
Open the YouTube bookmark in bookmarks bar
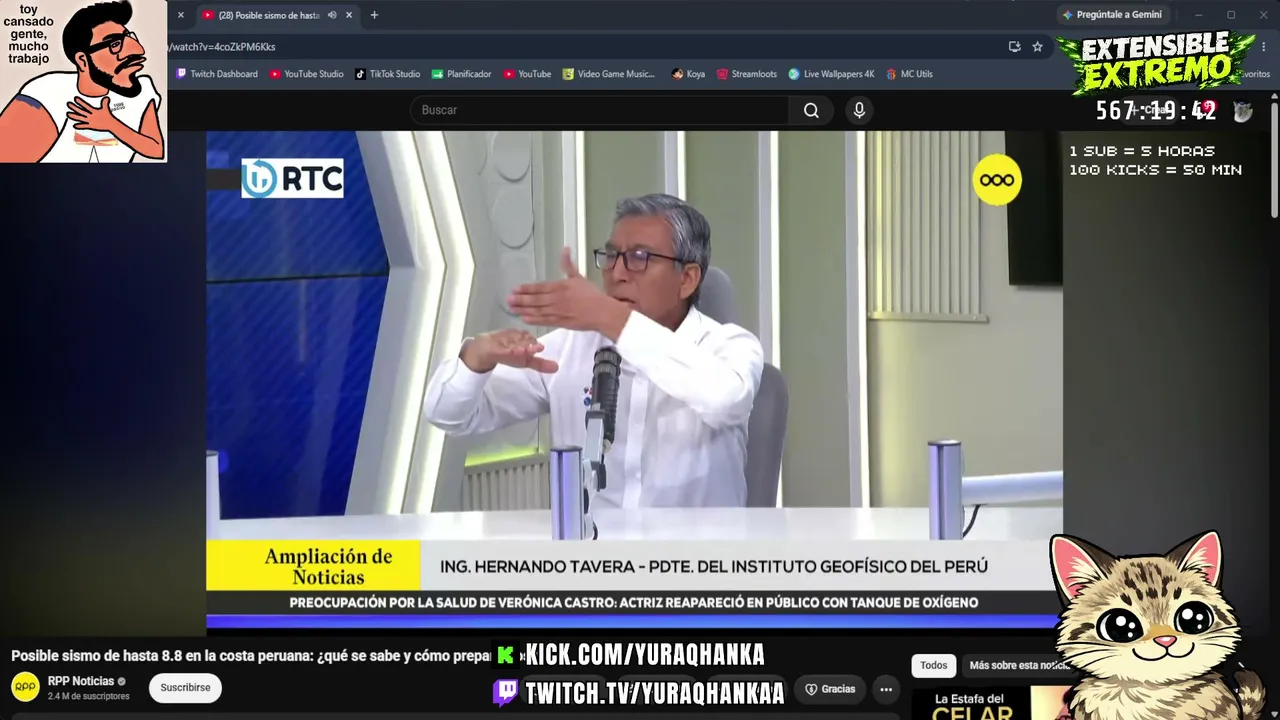click(527, 74)
